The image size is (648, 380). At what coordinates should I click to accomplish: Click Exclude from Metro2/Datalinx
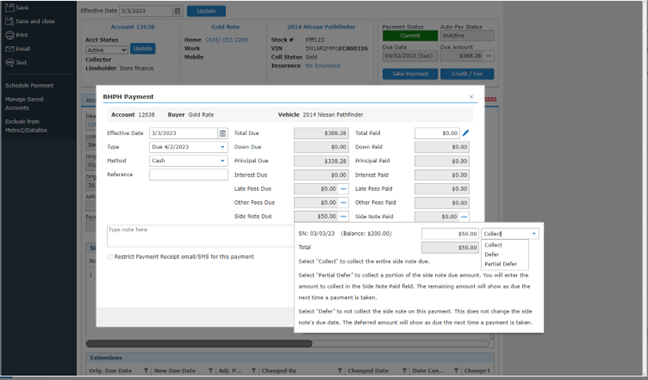(x=26, y=126)
